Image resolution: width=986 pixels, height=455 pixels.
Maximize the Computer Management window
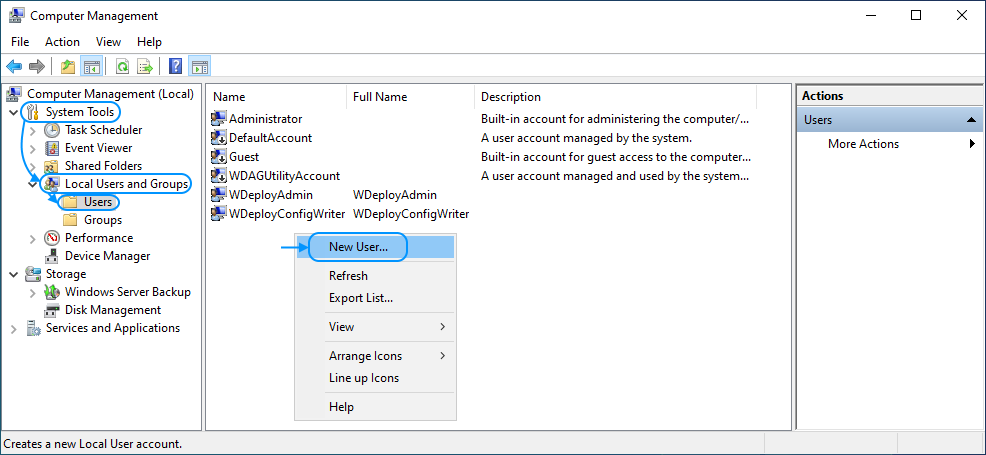[916, 16]
